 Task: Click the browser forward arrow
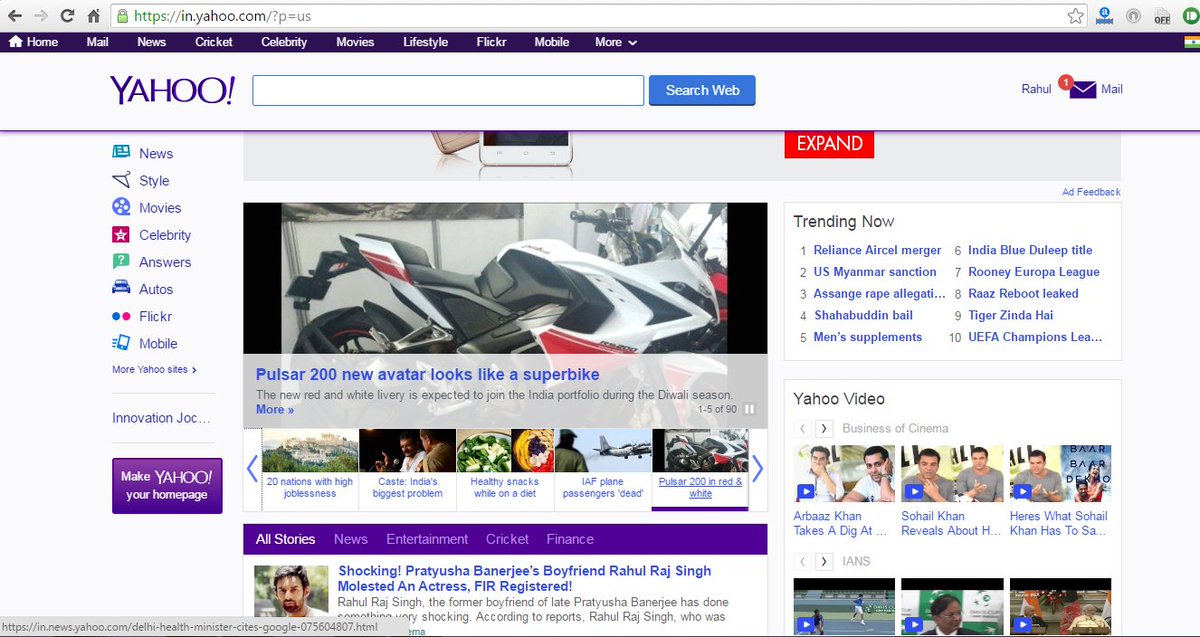tap(41, 16)
